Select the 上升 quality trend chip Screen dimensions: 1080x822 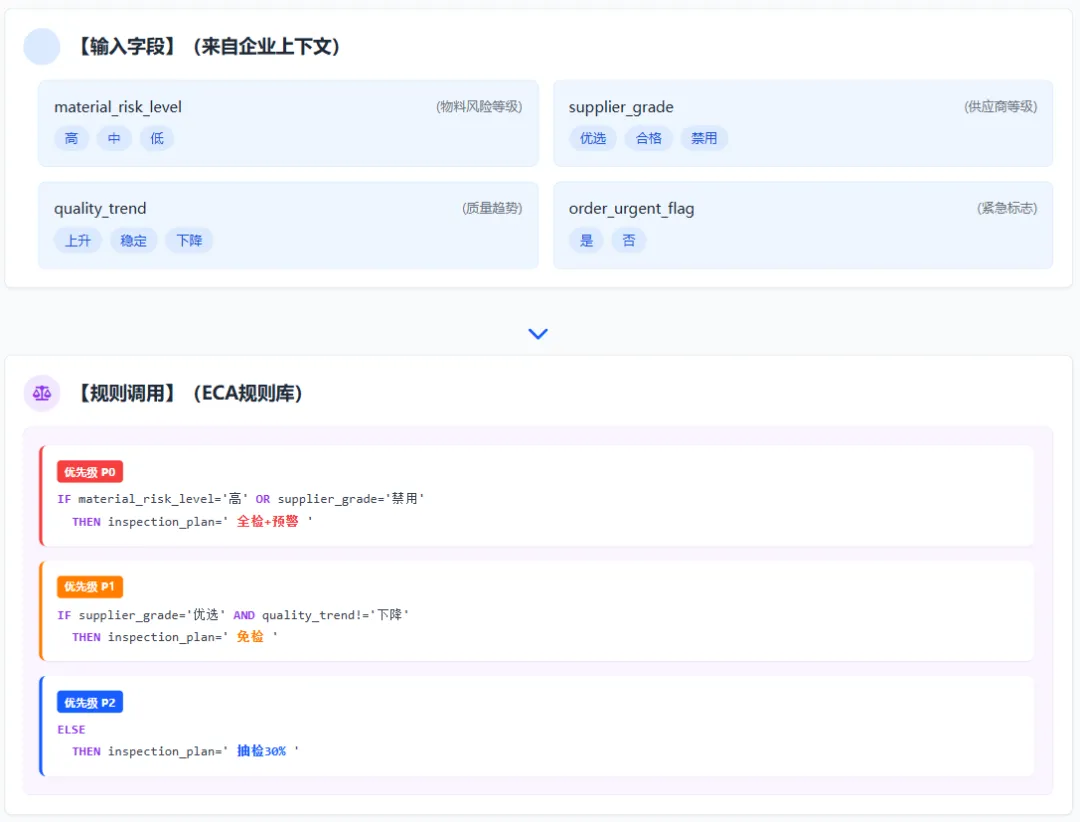78,240
